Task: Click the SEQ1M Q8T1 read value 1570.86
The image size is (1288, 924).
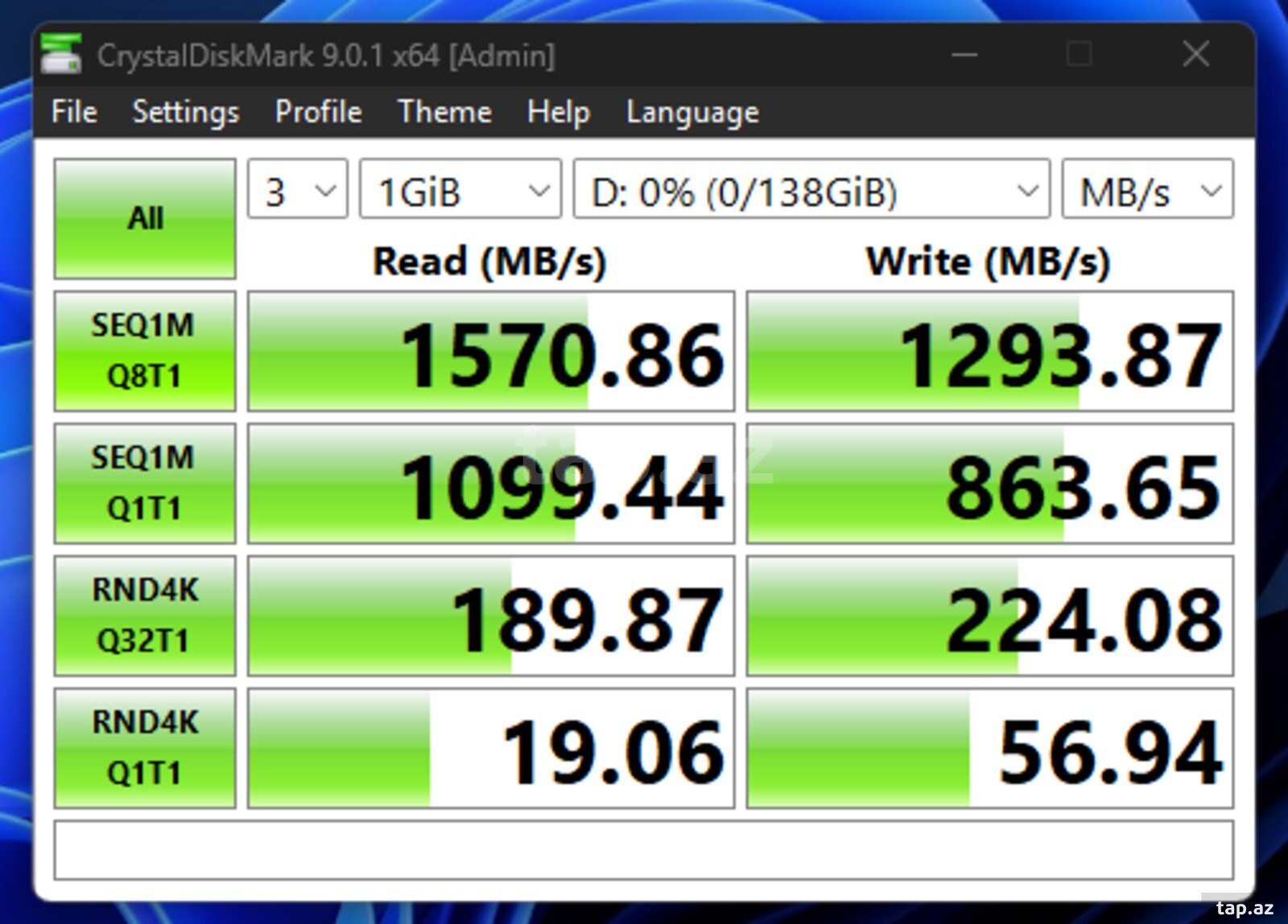Action: (x=491, y=351)
